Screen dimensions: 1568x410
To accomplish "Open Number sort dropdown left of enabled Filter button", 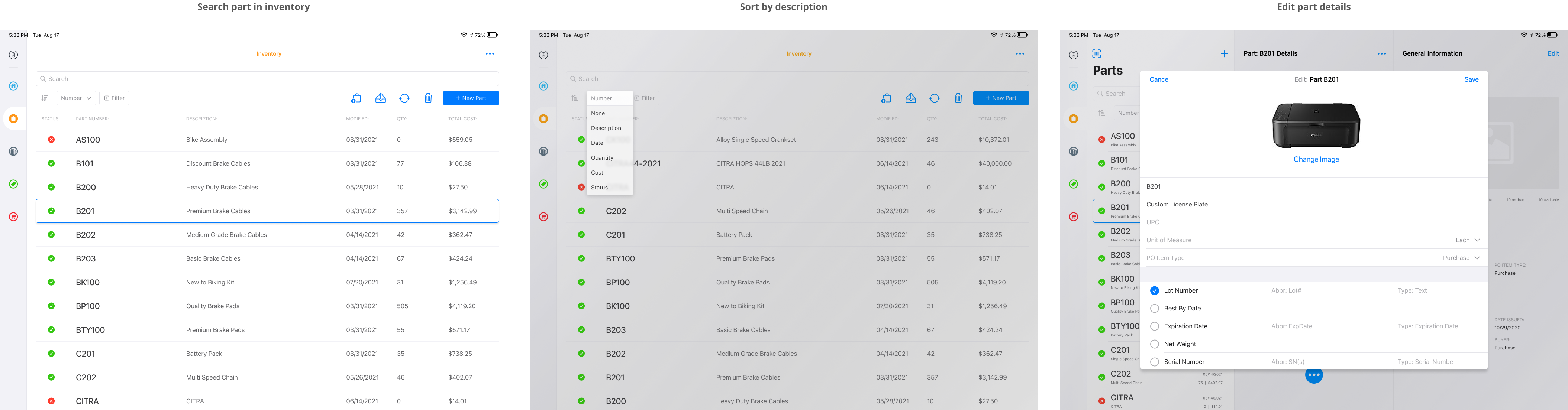I will coord(76,98).
